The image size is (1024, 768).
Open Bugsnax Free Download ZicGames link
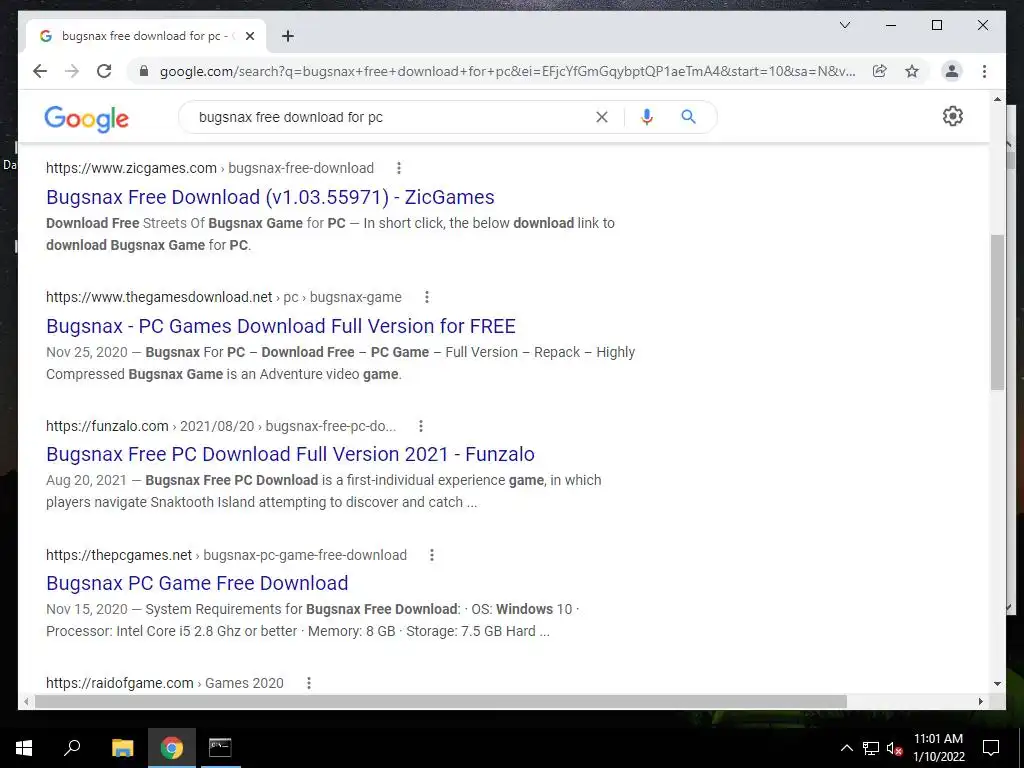click(x=270, y=197)
